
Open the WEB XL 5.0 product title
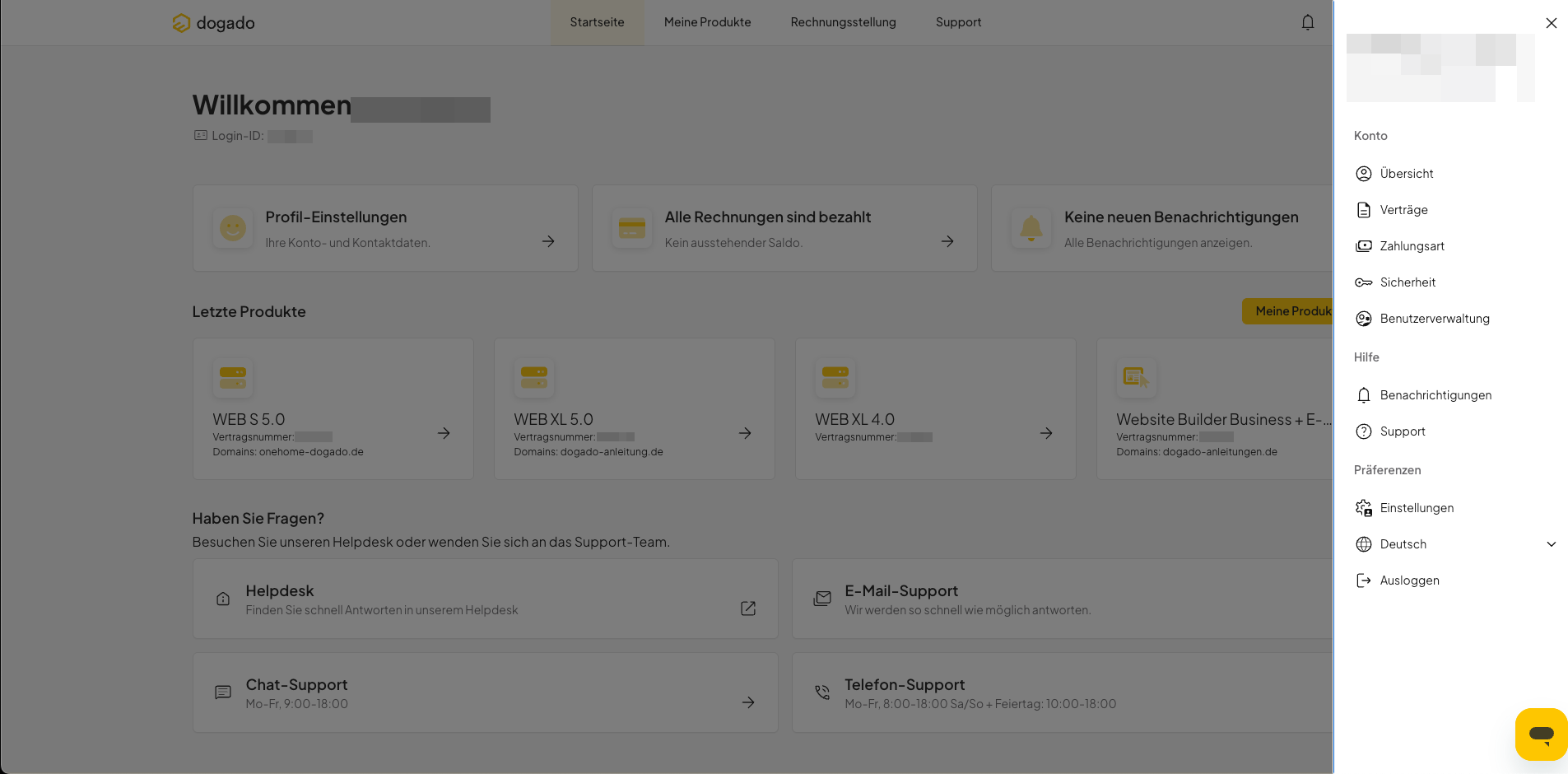pos(553,420)
